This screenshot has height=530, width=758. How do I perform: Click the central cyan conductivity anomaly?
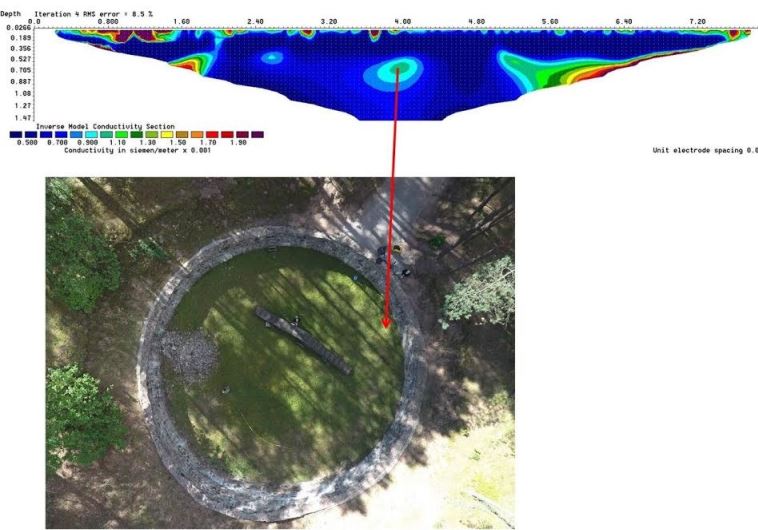point(399,69)
